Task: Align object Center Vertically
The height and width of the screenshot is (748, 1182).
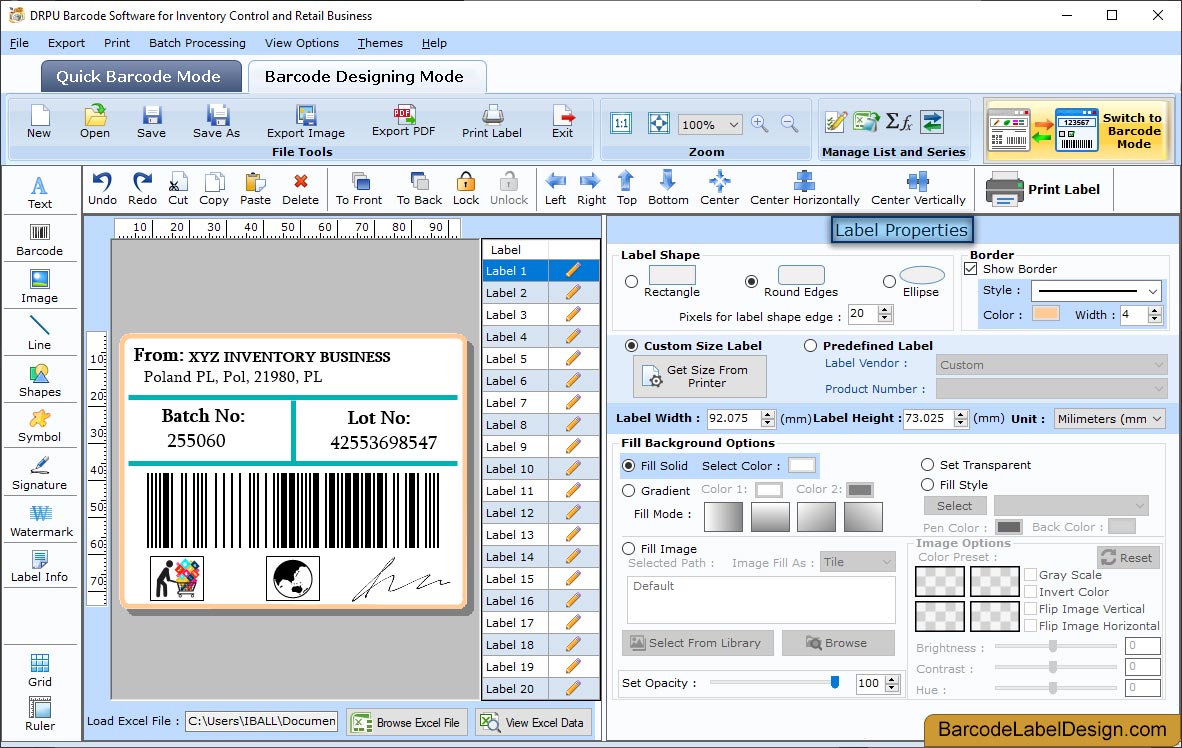Action: (918, 189)
